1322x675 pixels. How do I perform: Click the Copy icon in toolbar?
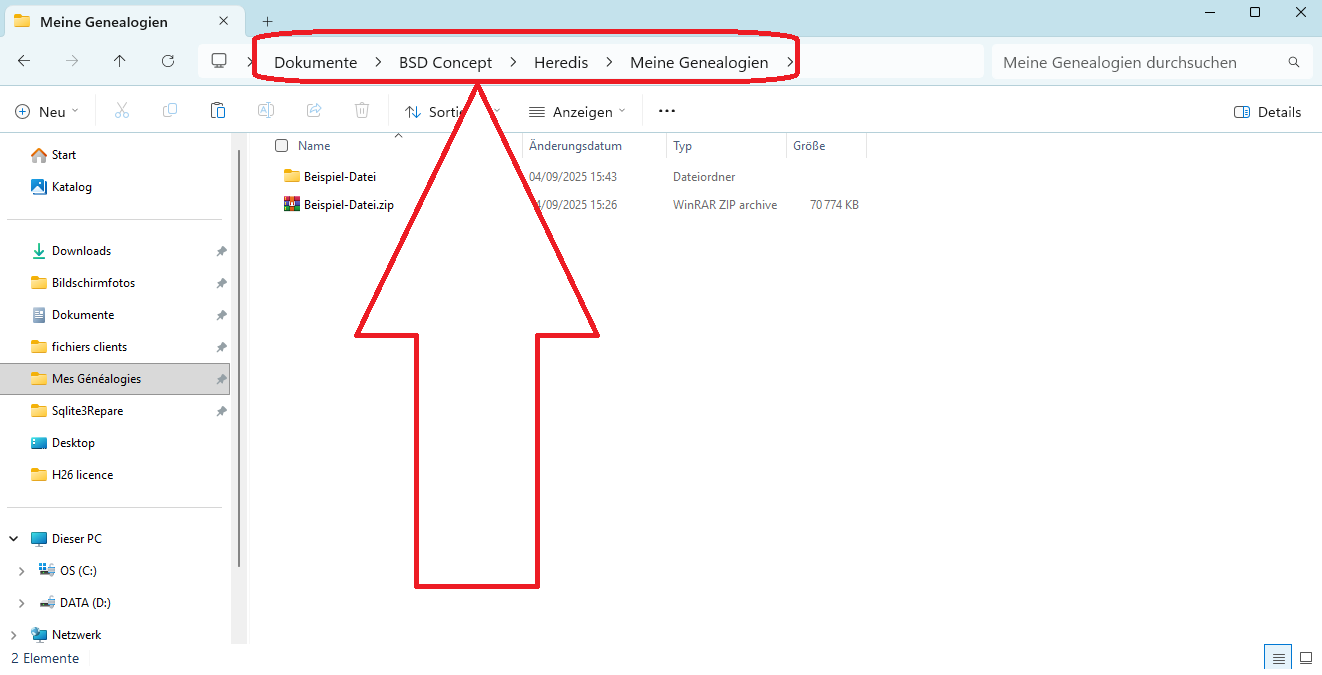point(170,111)
